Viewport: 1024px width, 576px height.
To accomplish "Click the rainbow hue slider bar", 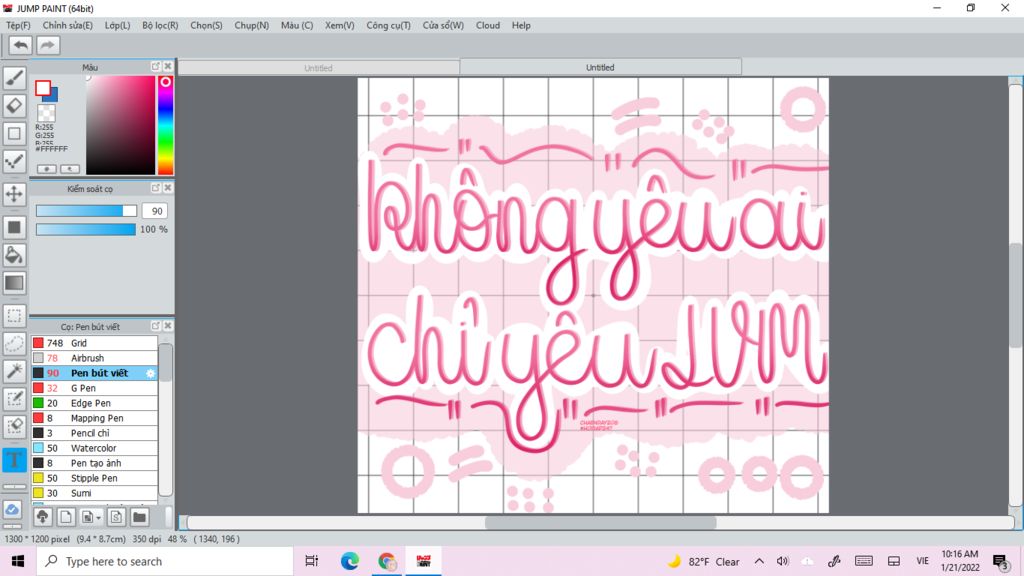I will pos(165,125).
